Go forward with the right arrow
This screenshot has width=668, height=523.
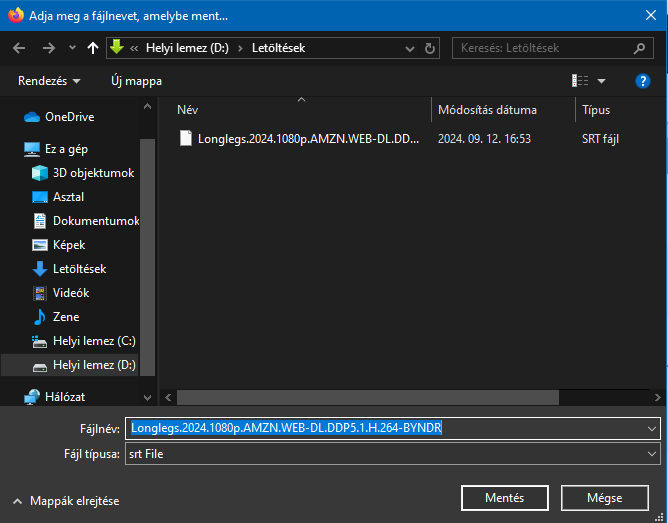click(x=49, y=48)
